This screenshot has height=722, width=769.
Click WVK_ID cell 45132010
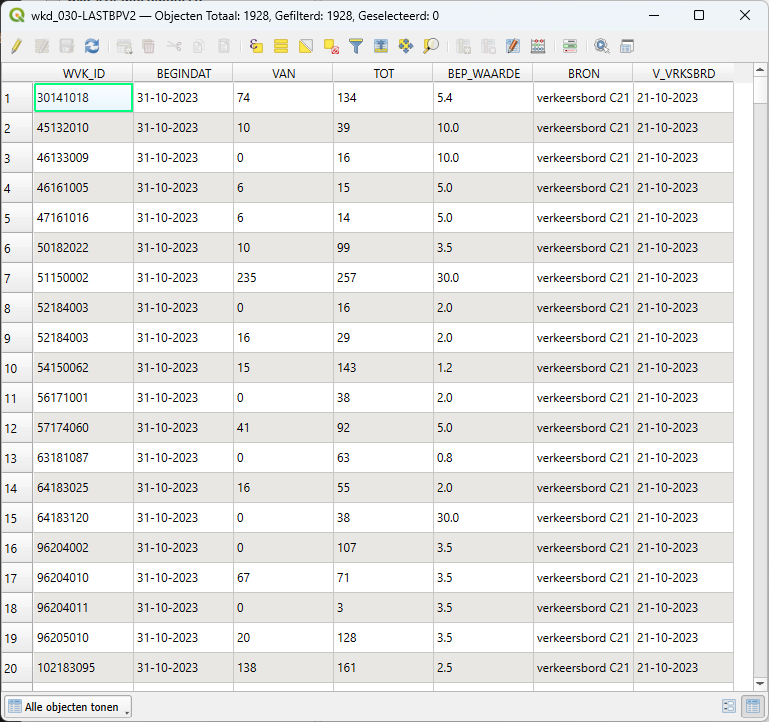click(83, 128)
